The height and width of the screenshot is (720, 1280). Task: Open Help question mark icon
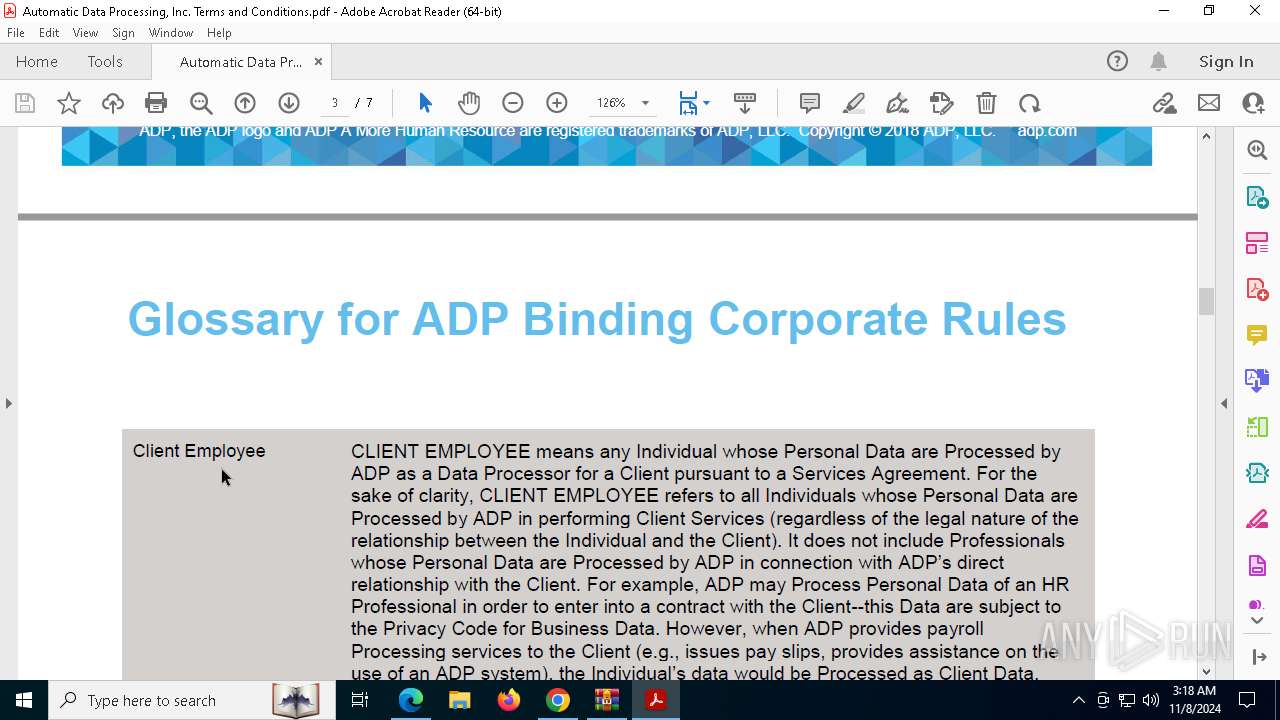click(1117, 61)
